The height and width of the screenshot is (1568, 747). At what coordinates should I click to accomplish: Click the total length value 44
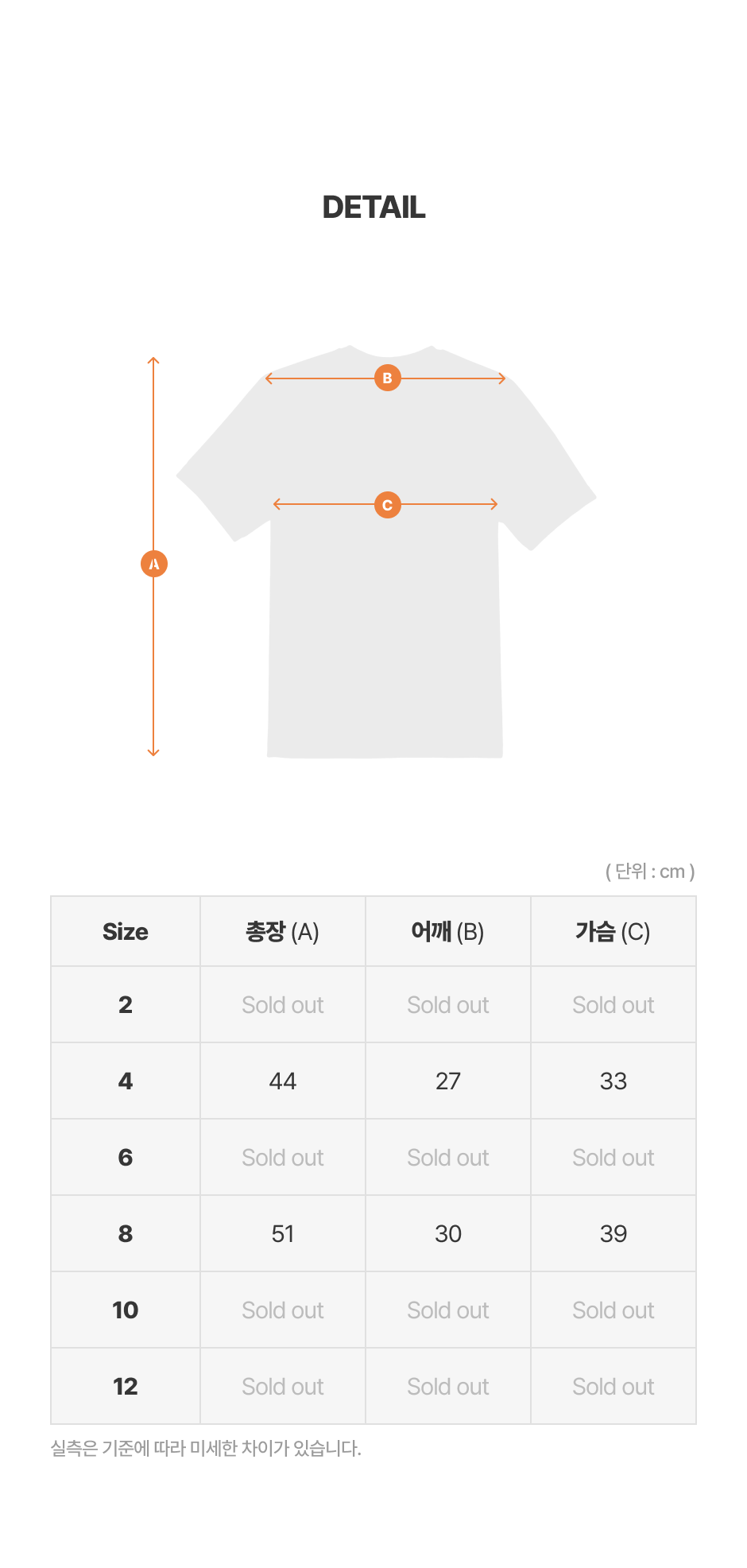(282, 1081)
